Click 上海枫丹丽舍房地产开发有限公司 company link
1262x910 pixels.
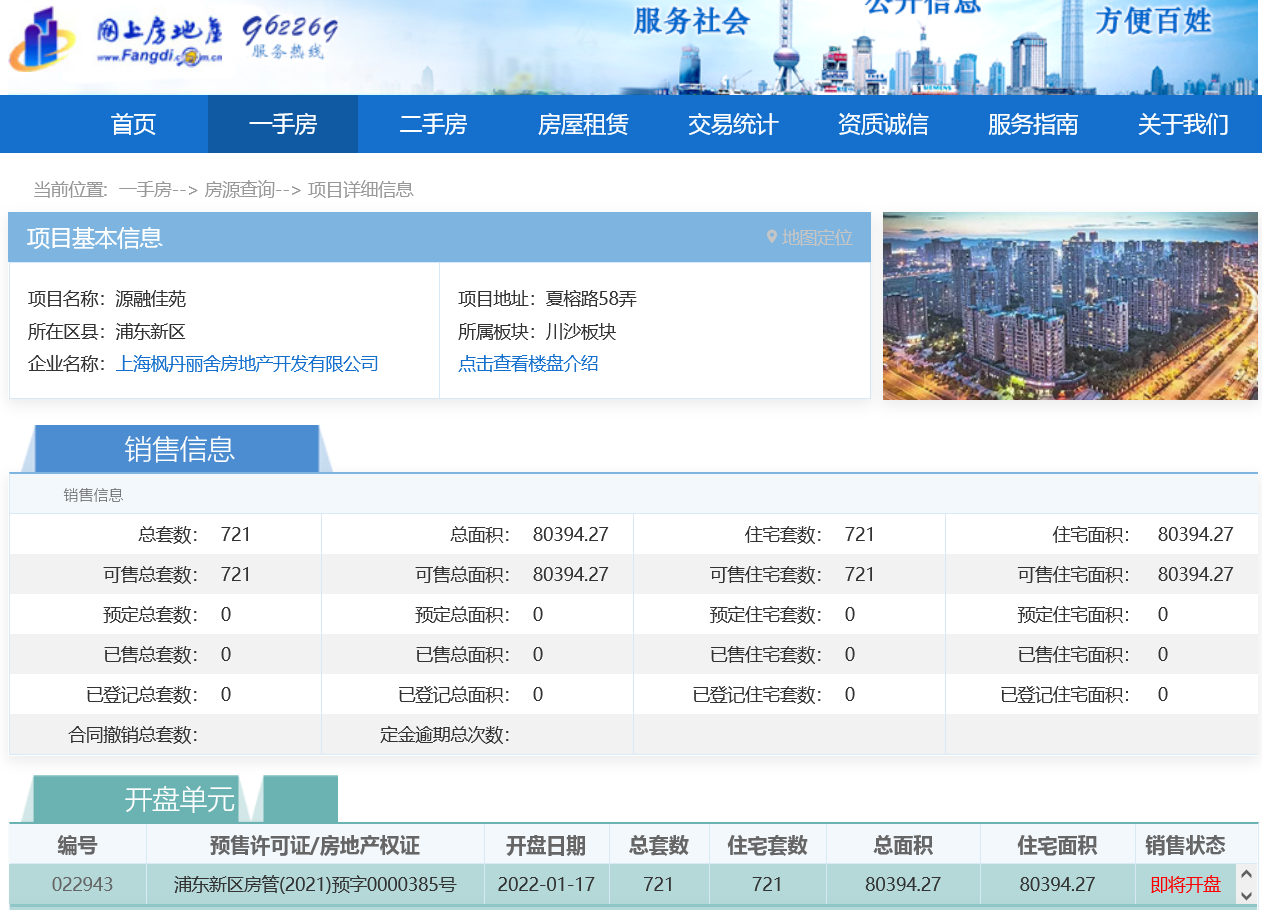(x=247, y=364)
